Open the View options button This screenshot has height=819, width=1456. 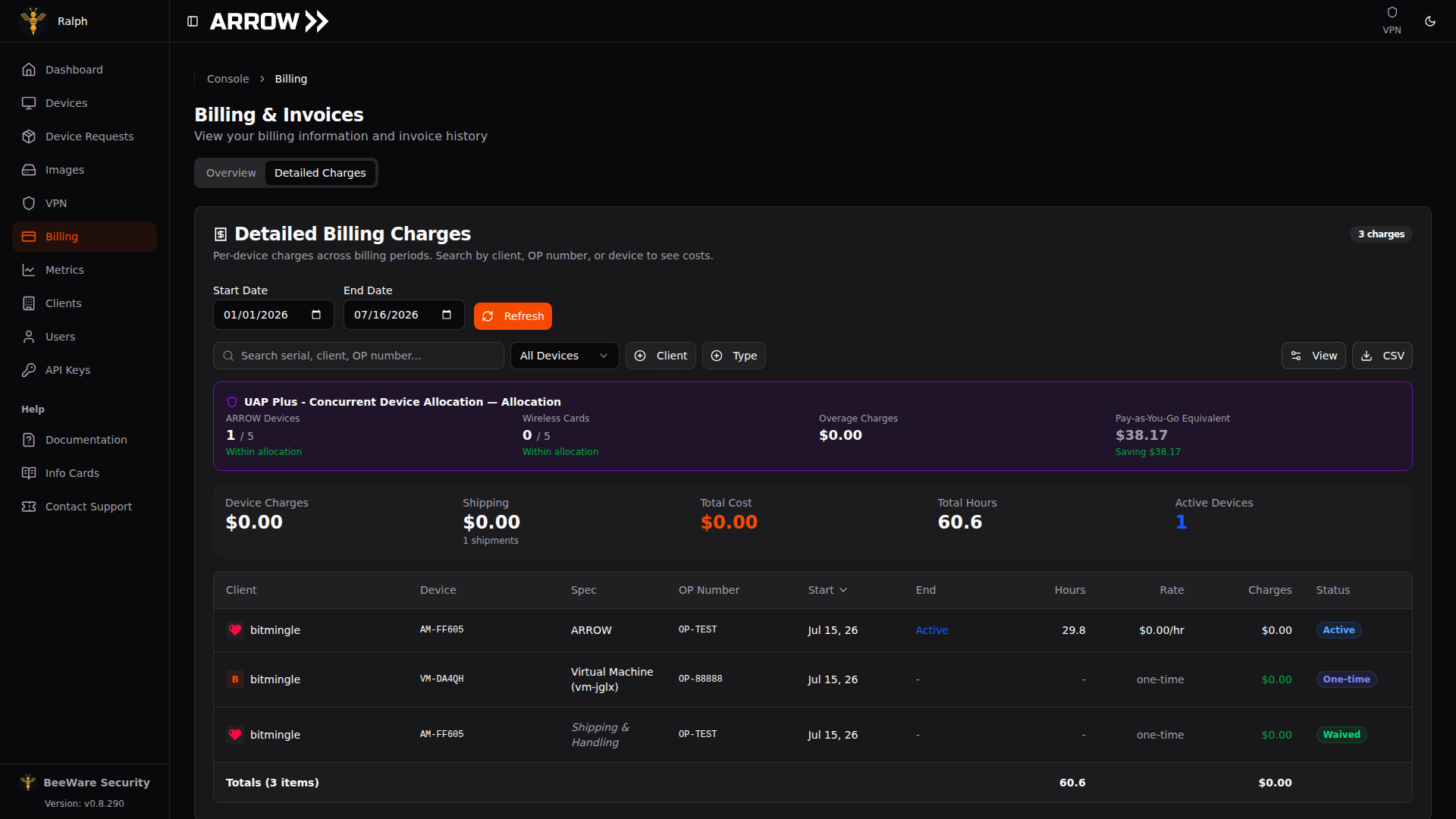[1313, 356]
